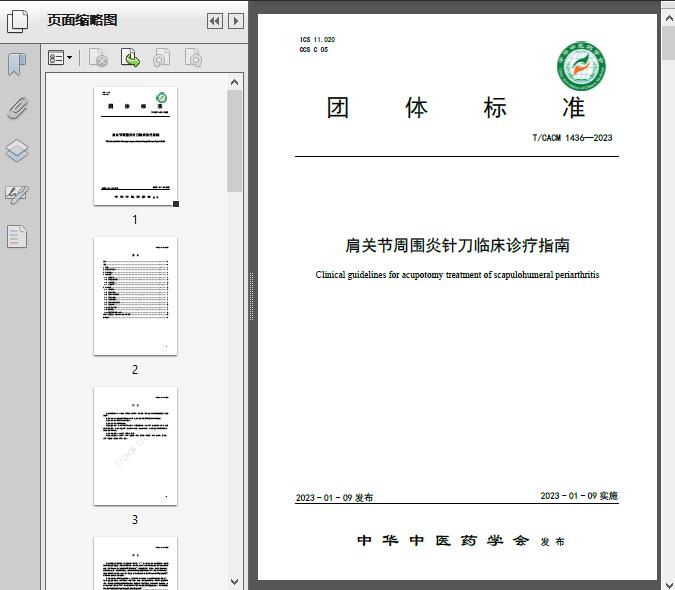Viewport: 675px width, 590px height.
Task: Open the Articles page panel icon
Action: [17, 237]
